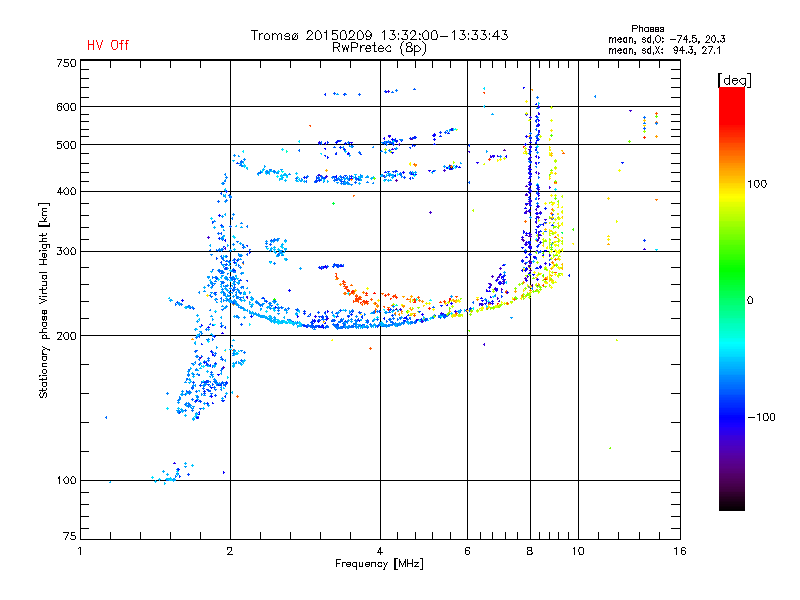The image size is (800, 600).
Task: Click the y-axis tick label "75"
Action: [70, 536]
